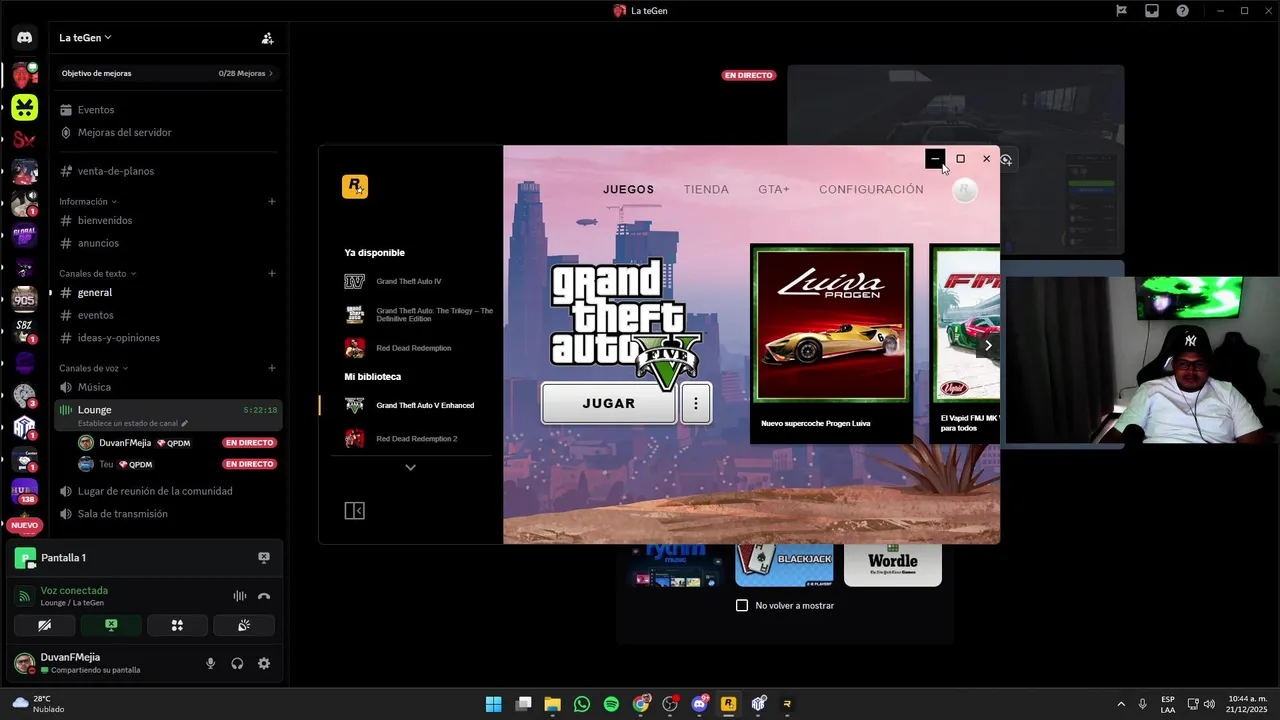The width and height of the screenshot is (1280, 720).
Task: Add channel to Canales de voz
Action: pos(271,368)
